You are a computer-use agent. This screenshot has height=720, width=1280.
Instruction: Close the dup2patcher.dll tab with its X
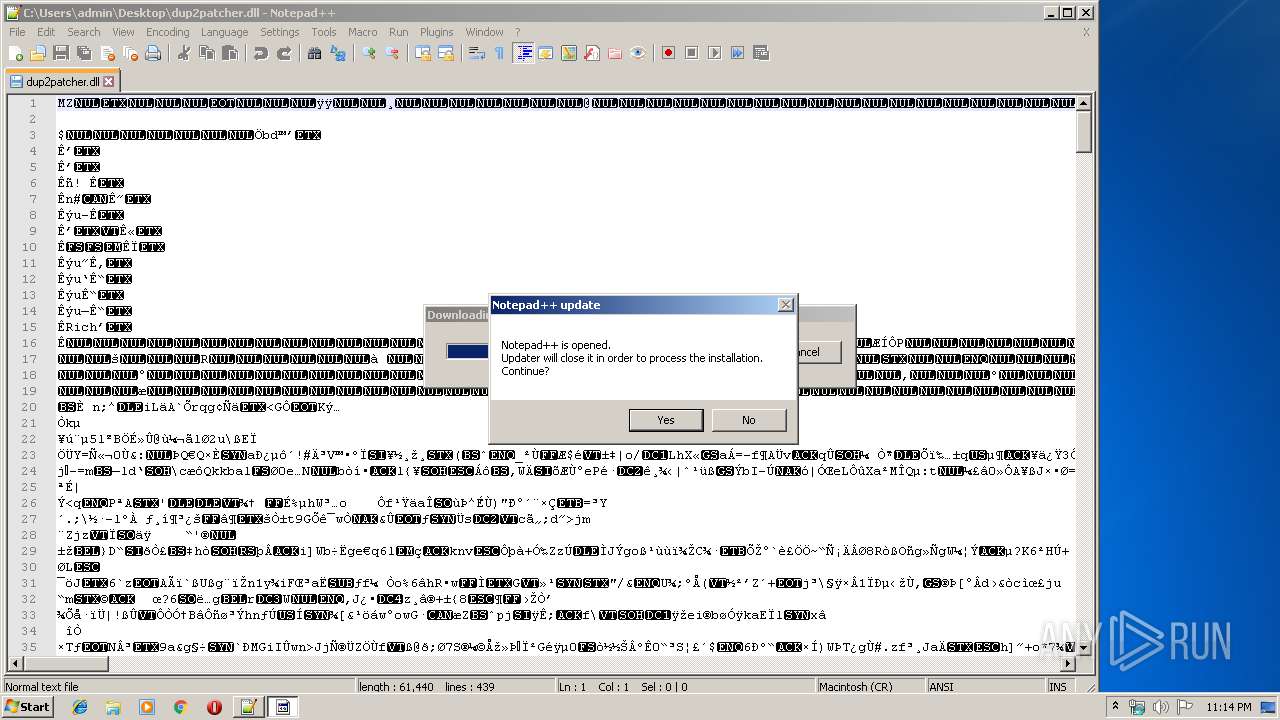tap(108, 82)
